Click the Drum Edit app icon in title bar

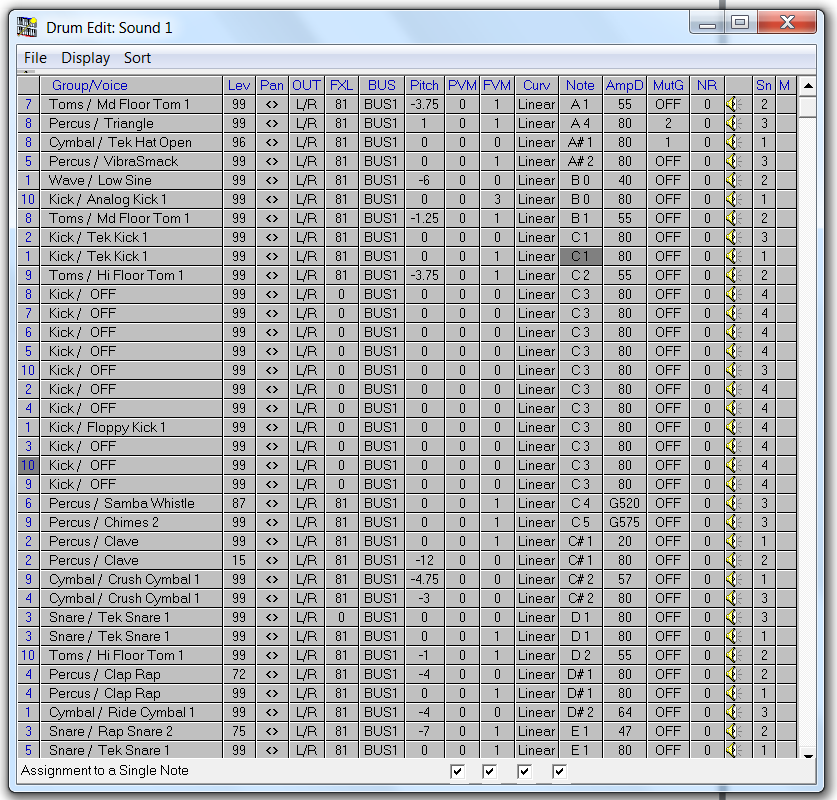(x=27, y=27)
